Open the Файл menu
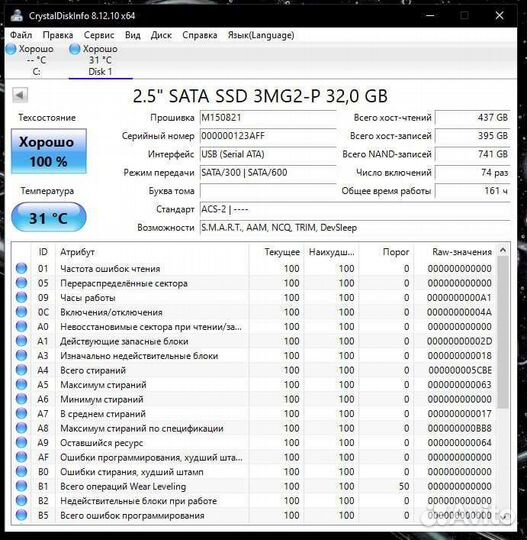 [x=21, y=35]
